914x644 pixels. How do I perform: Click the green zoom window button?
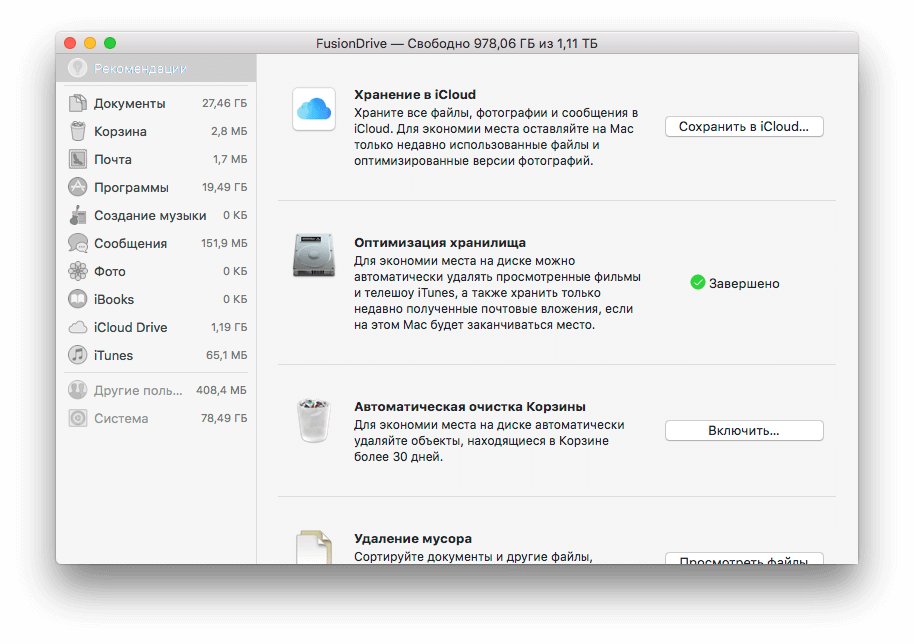(110, 43)
